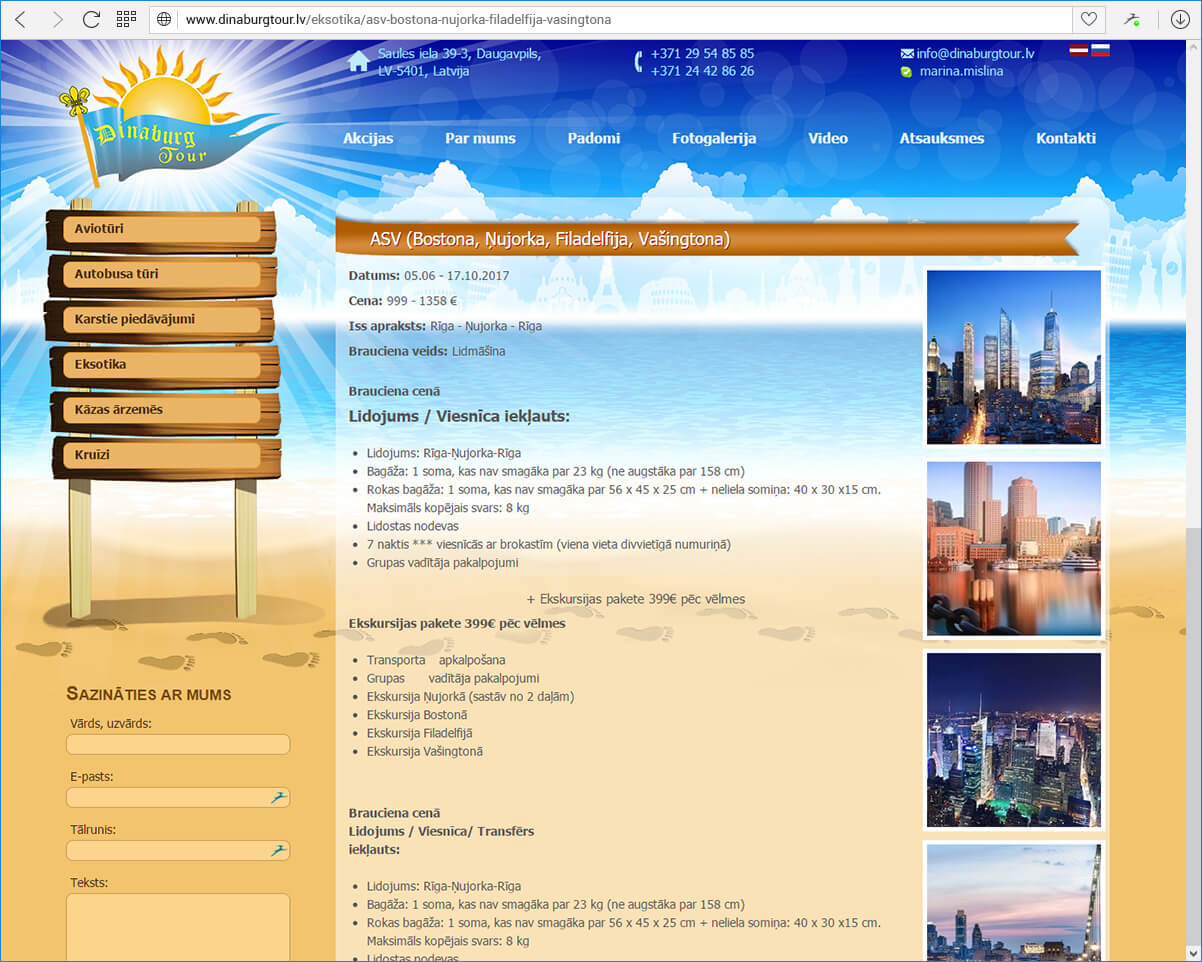1202x962 pixels.
Task: Go forward with the browser forward arrow
Action: click(56, 19)
